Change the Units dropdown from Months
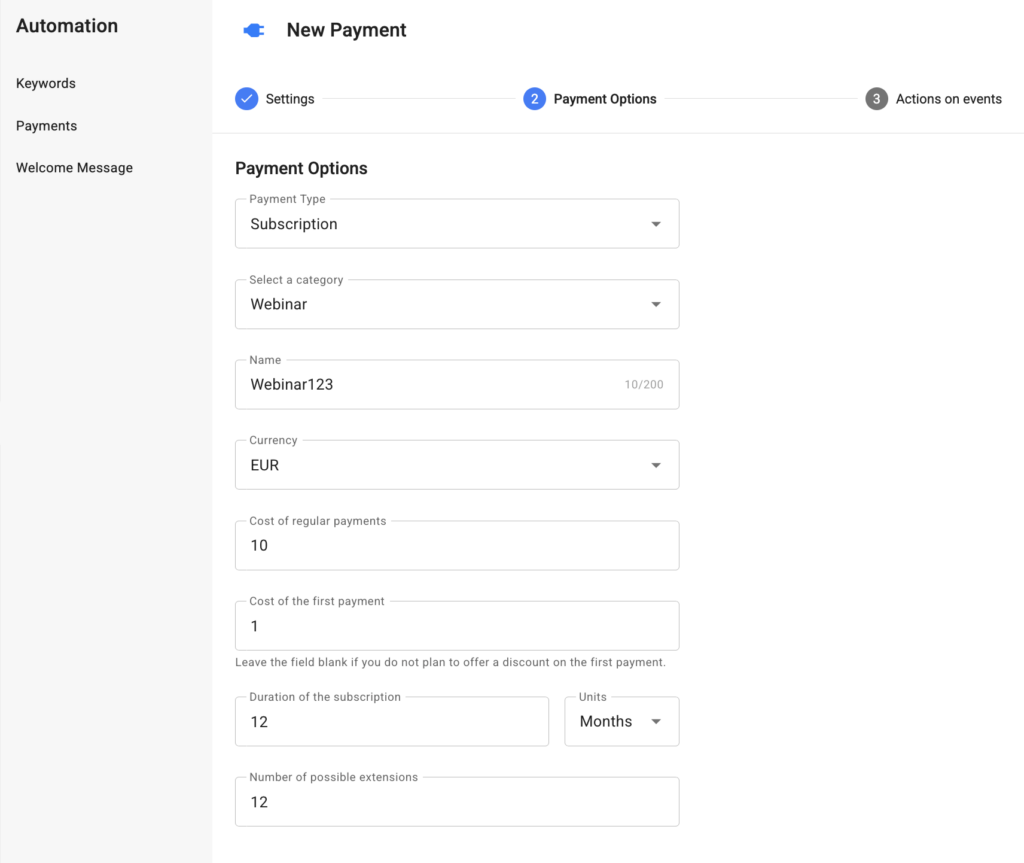This screenshot has height=863, width=1024. (621, 721)
